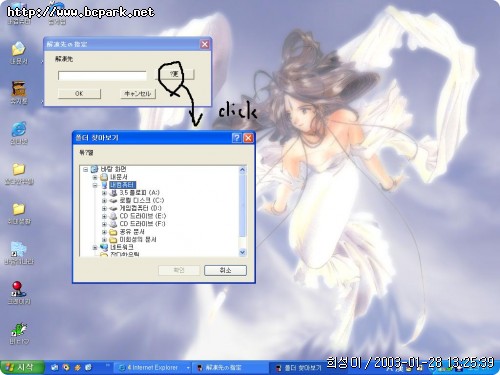Expand the 내 문서 tree node
Image resolution: width=500 pixels, height=375 pixels.
[x=95, y=177]
